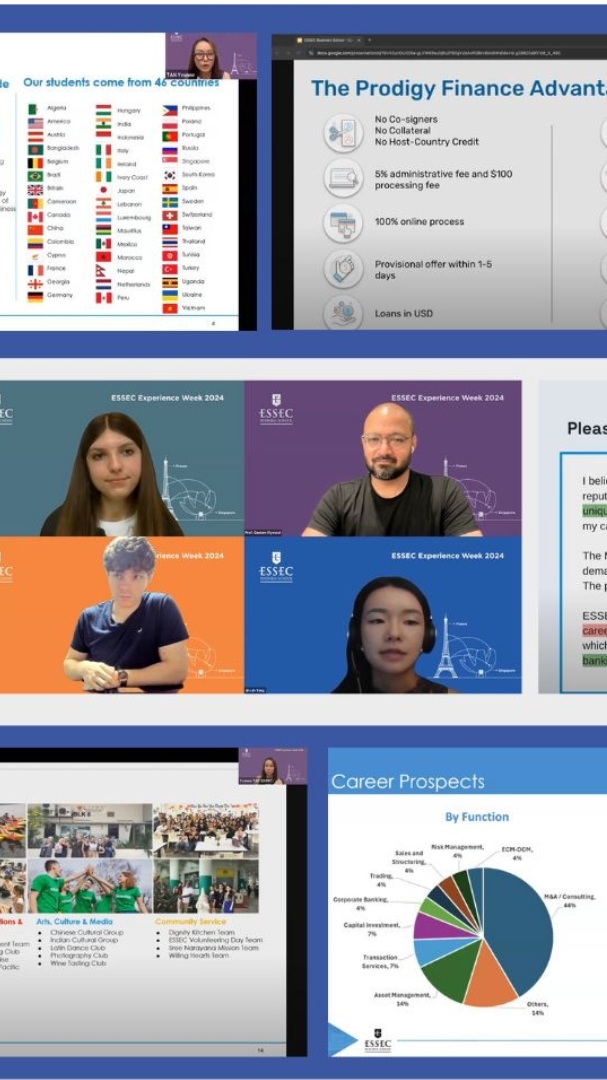Click 'No Host-Country Credit' text
607x1080 pixels.
tap(426, 142)
